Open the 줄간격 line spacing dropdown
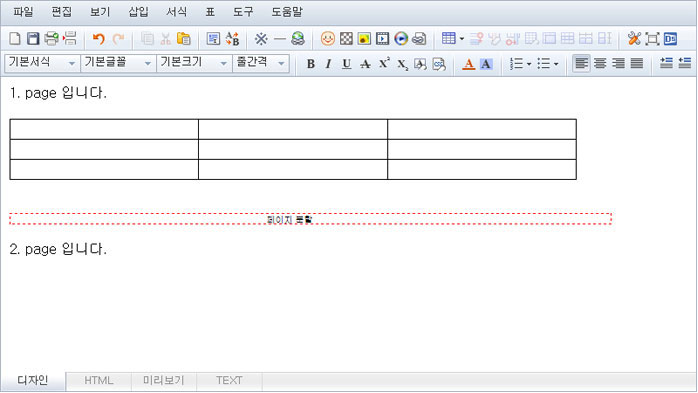The height and width of the screenshot is (393, 698). 261,63
